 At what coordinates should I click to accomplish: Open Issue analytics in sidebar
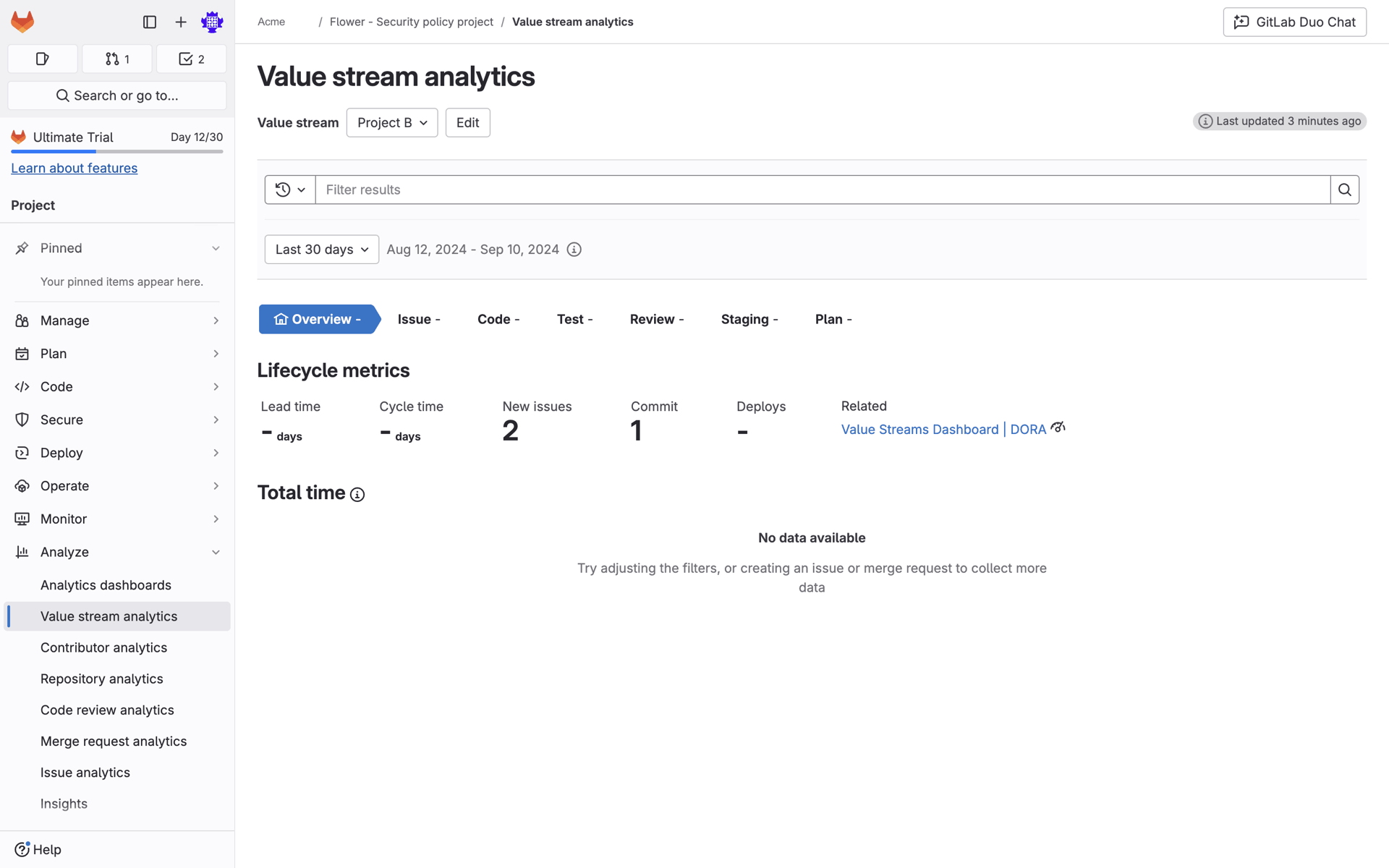[117, 773]
